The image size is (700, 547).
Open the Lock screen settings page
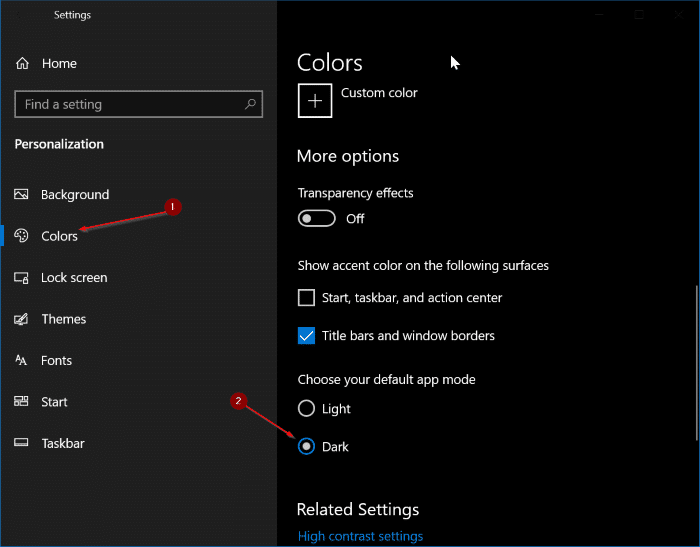74,278
